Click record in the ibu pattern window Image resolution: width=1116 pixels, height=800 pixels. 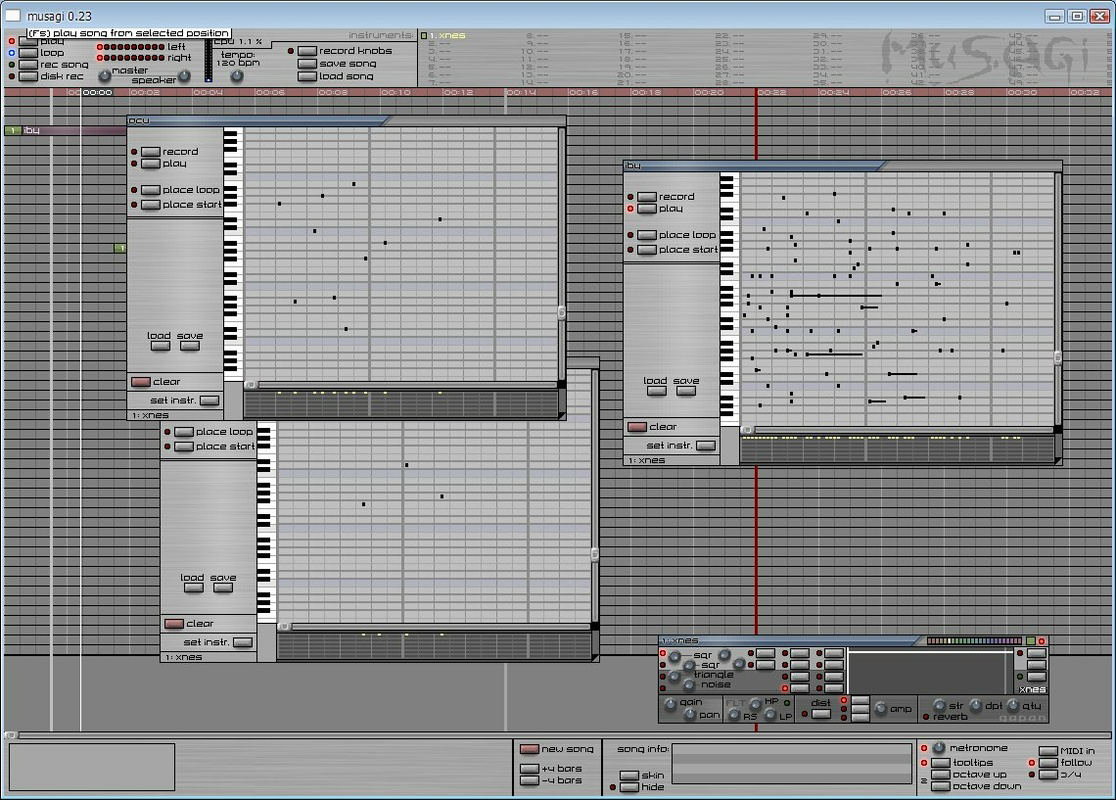pos(646,196)
